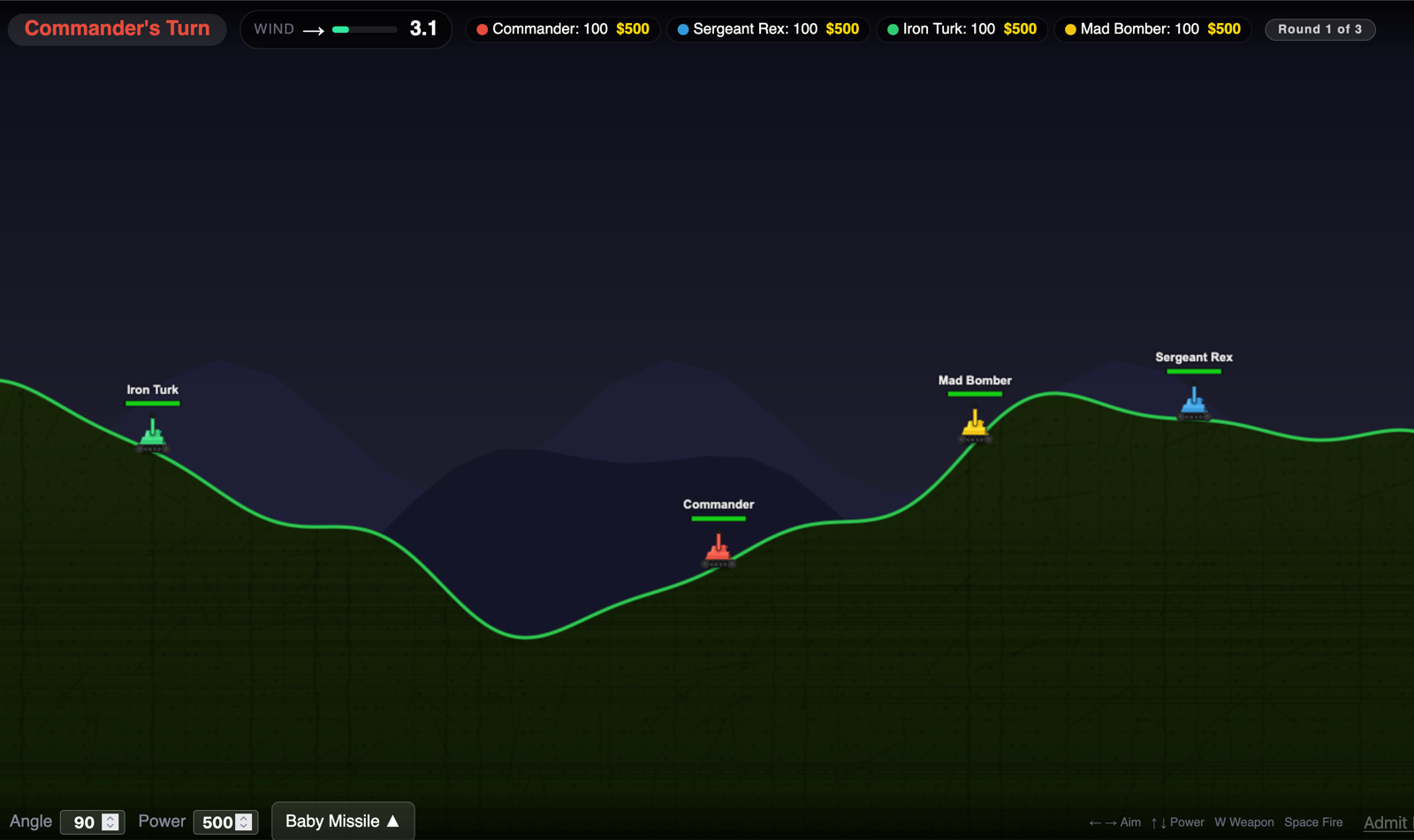Click the W Weapon hint
The height and width of the screenshot is (840, 1414).
click(1244, 822)
